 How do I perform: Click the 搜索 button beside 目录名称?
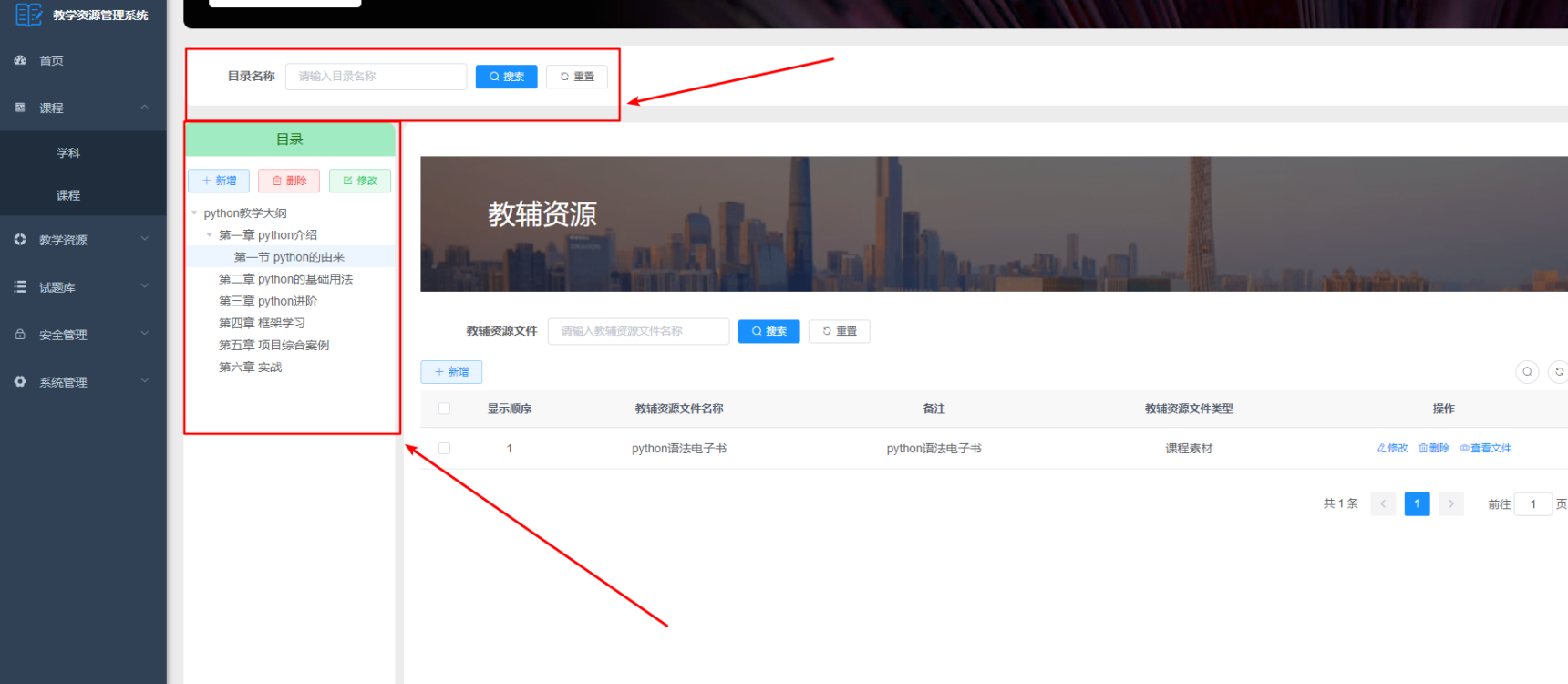click(506, 77)
